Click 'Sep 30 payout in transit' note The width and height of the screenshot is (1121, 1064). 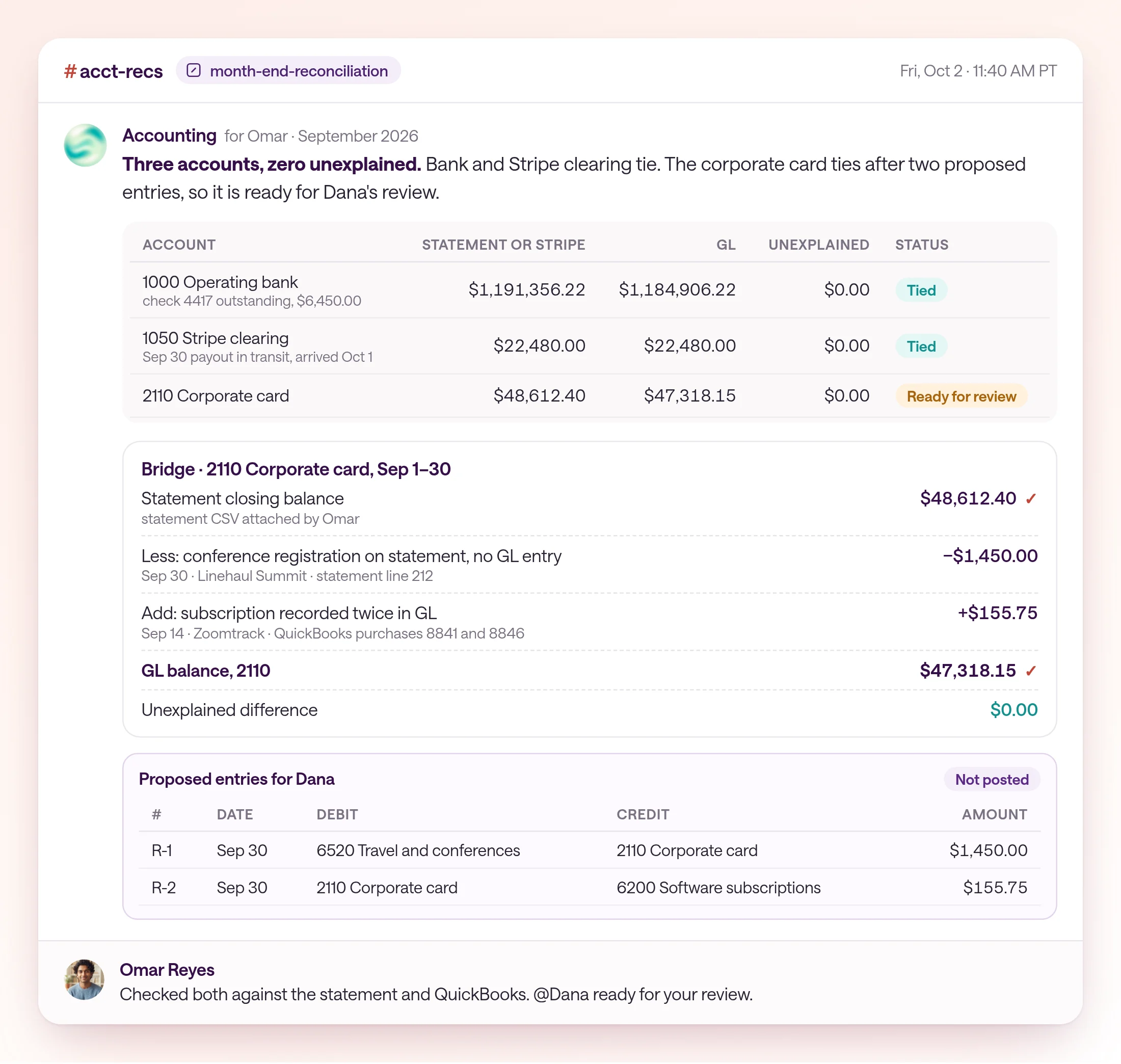tap(257, 357)
